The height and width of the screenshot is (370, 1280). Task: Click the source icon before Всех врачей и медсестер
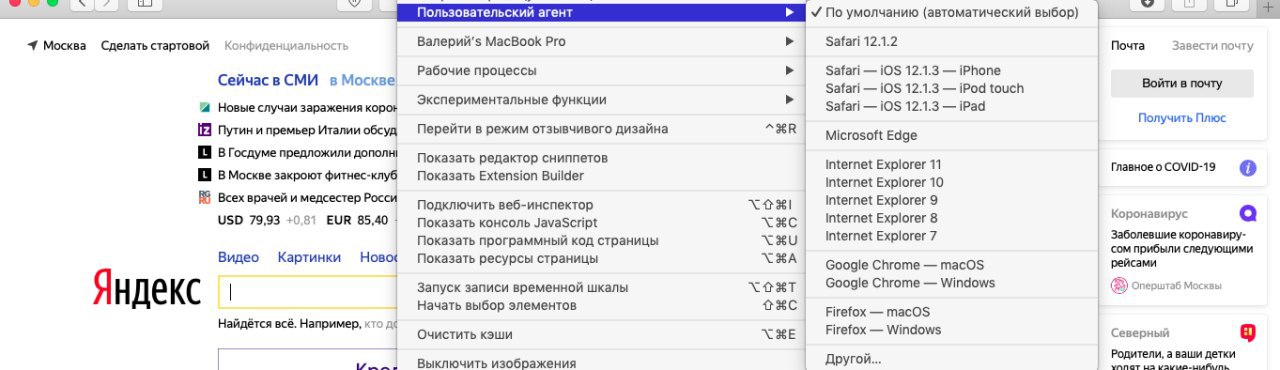(x=204, y=197)
